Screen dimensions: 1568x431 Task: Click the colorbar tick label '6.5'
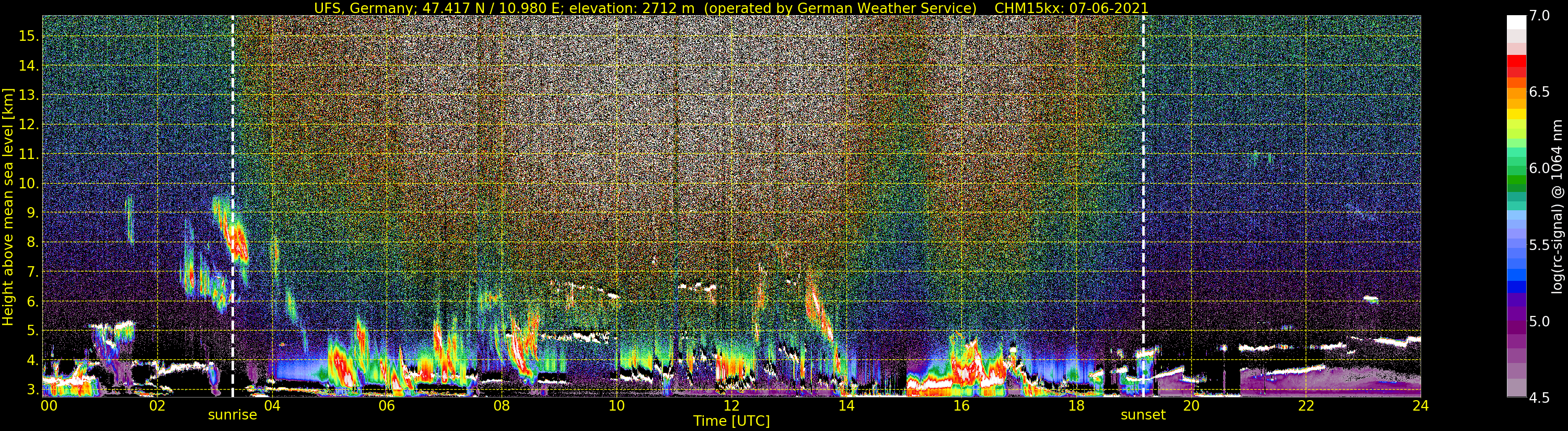point(1539,92)
